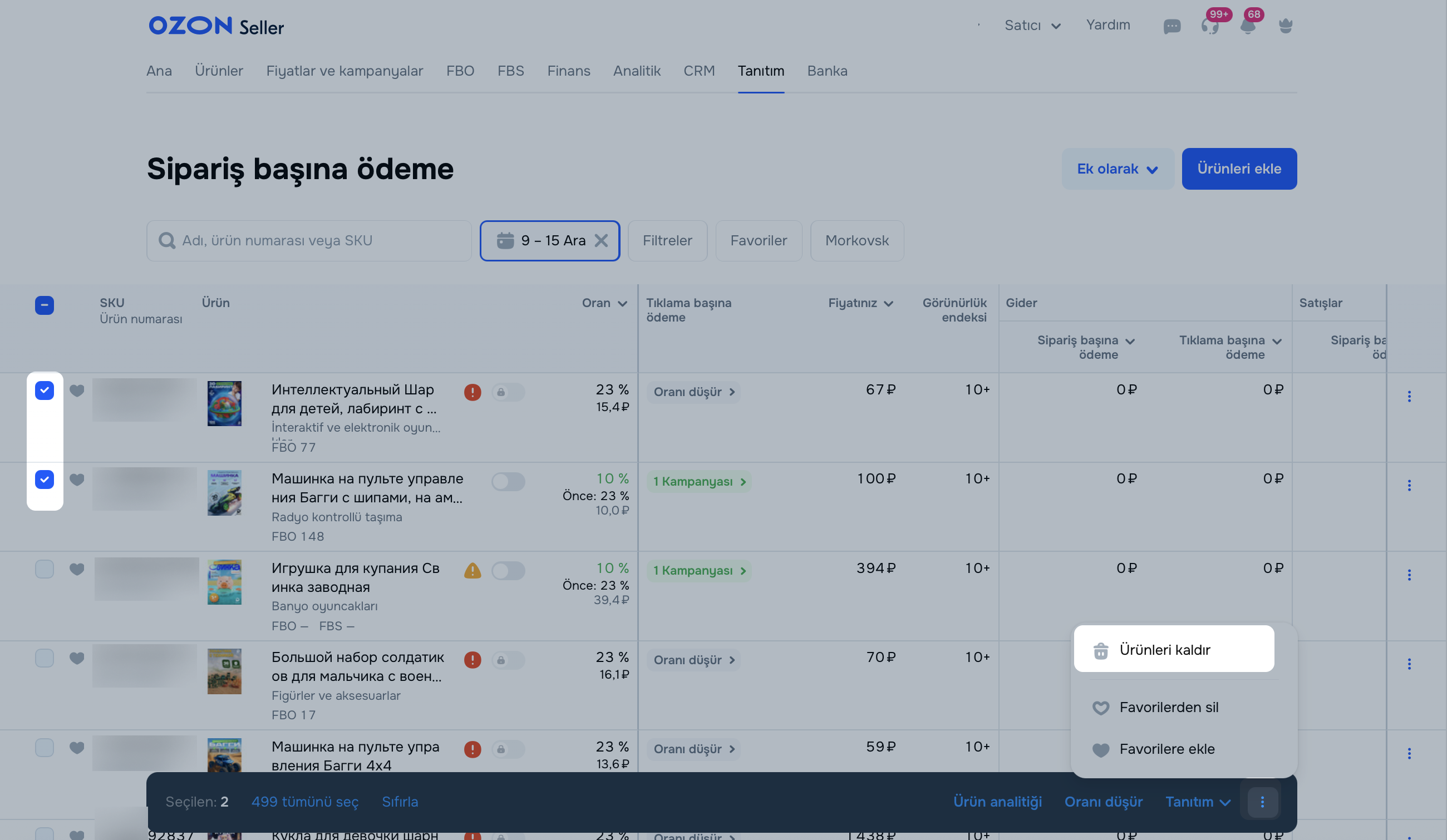Switch to the Analitik tab
The width and height of the screenshot is (1447, 840).
636,71
